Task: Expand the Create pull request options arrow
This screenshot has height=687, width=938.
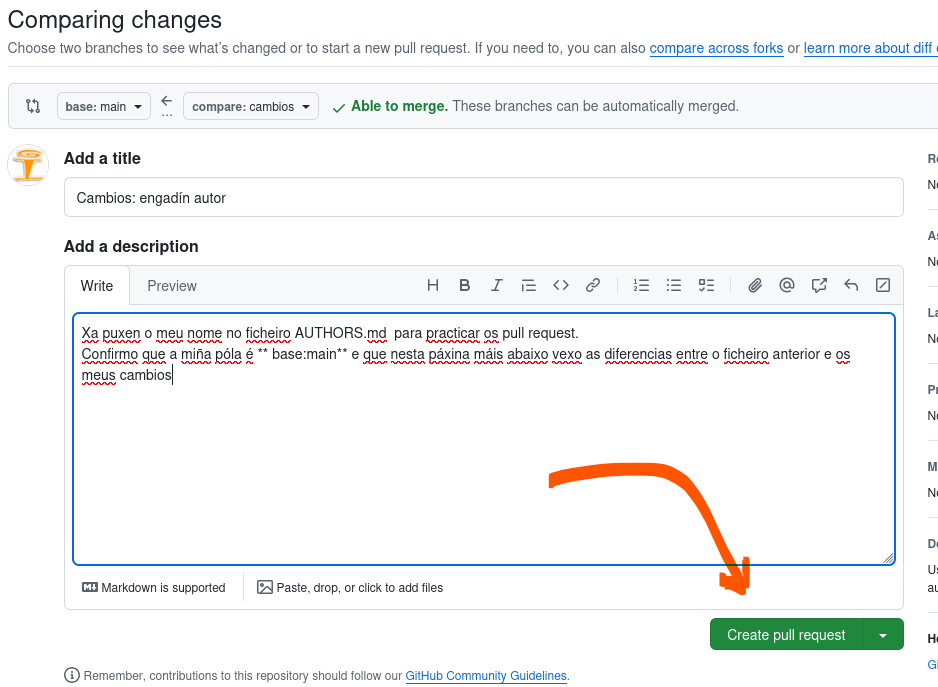Action: coord(882,635)
